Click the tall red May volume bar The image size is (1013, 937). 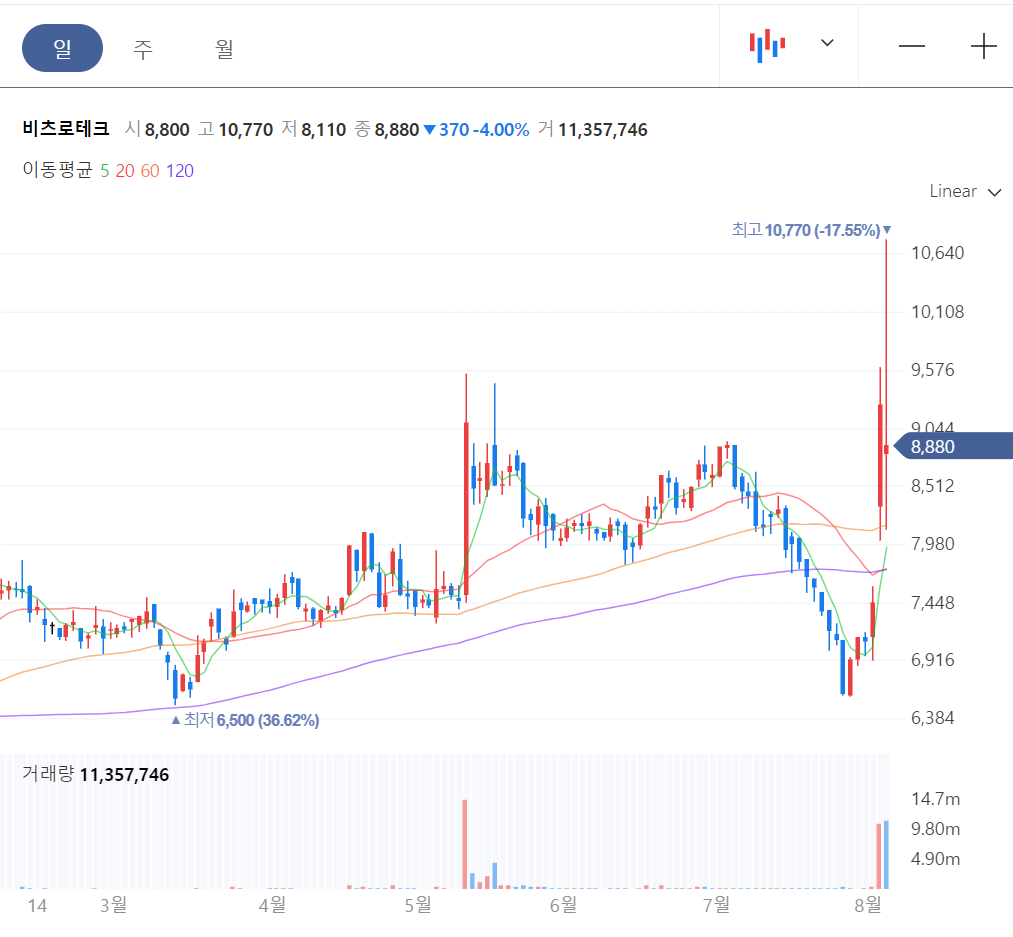(465, 844)
